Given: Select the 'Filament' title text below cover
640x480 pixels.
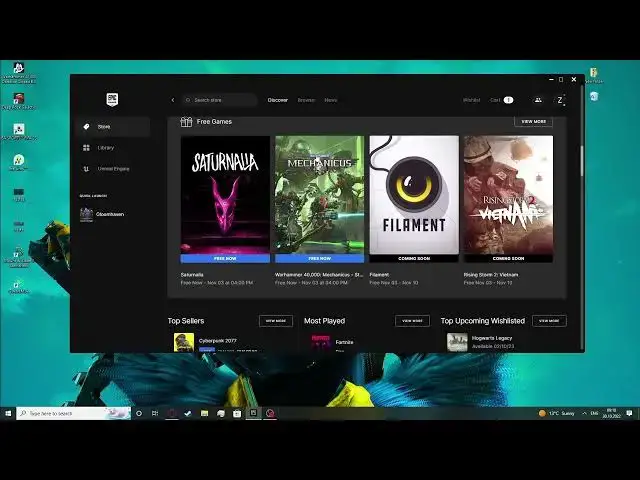Looking at the screenshot, I should coord(379,275).
